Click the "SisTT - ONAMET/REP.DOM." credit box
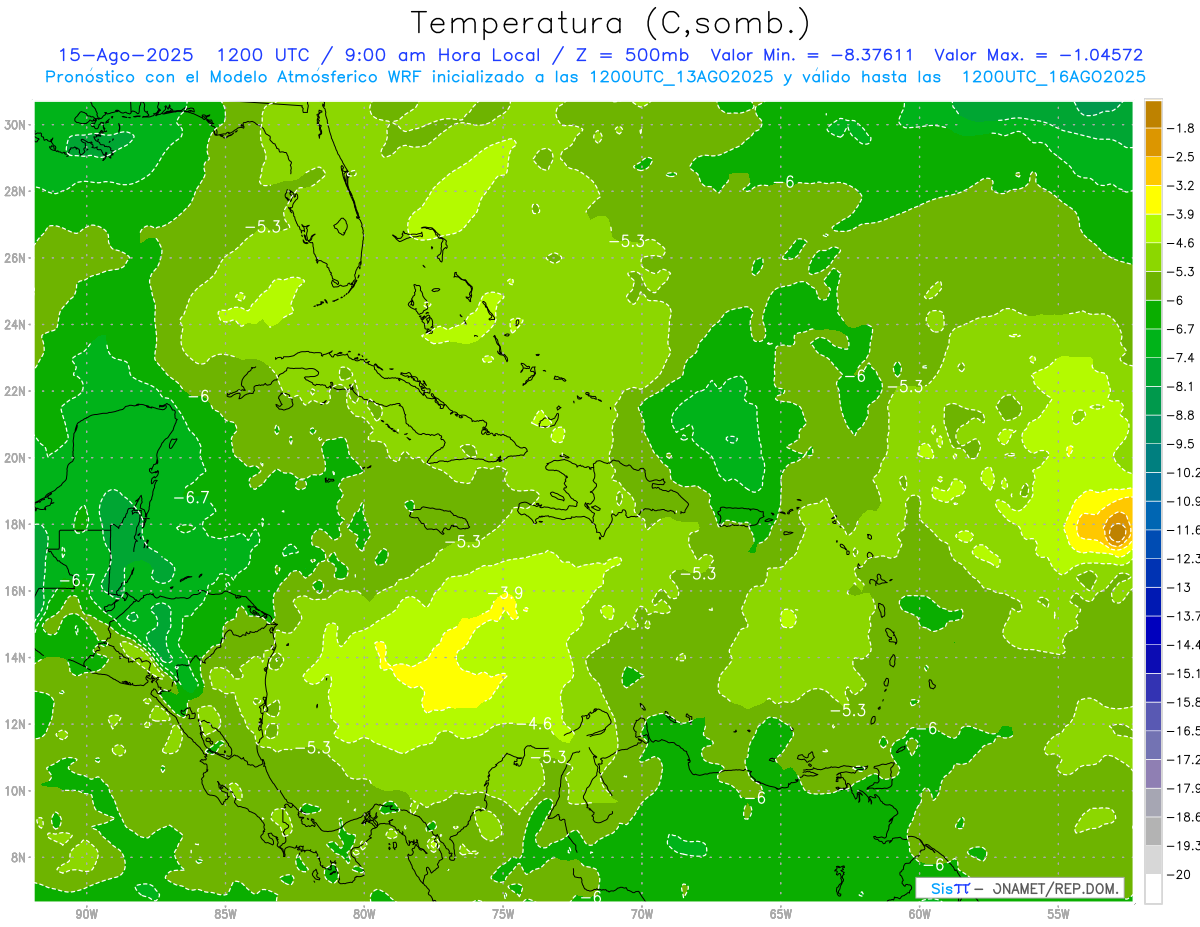The image size is (1200, 927). pyautogui.click(x=1020, y=888)
